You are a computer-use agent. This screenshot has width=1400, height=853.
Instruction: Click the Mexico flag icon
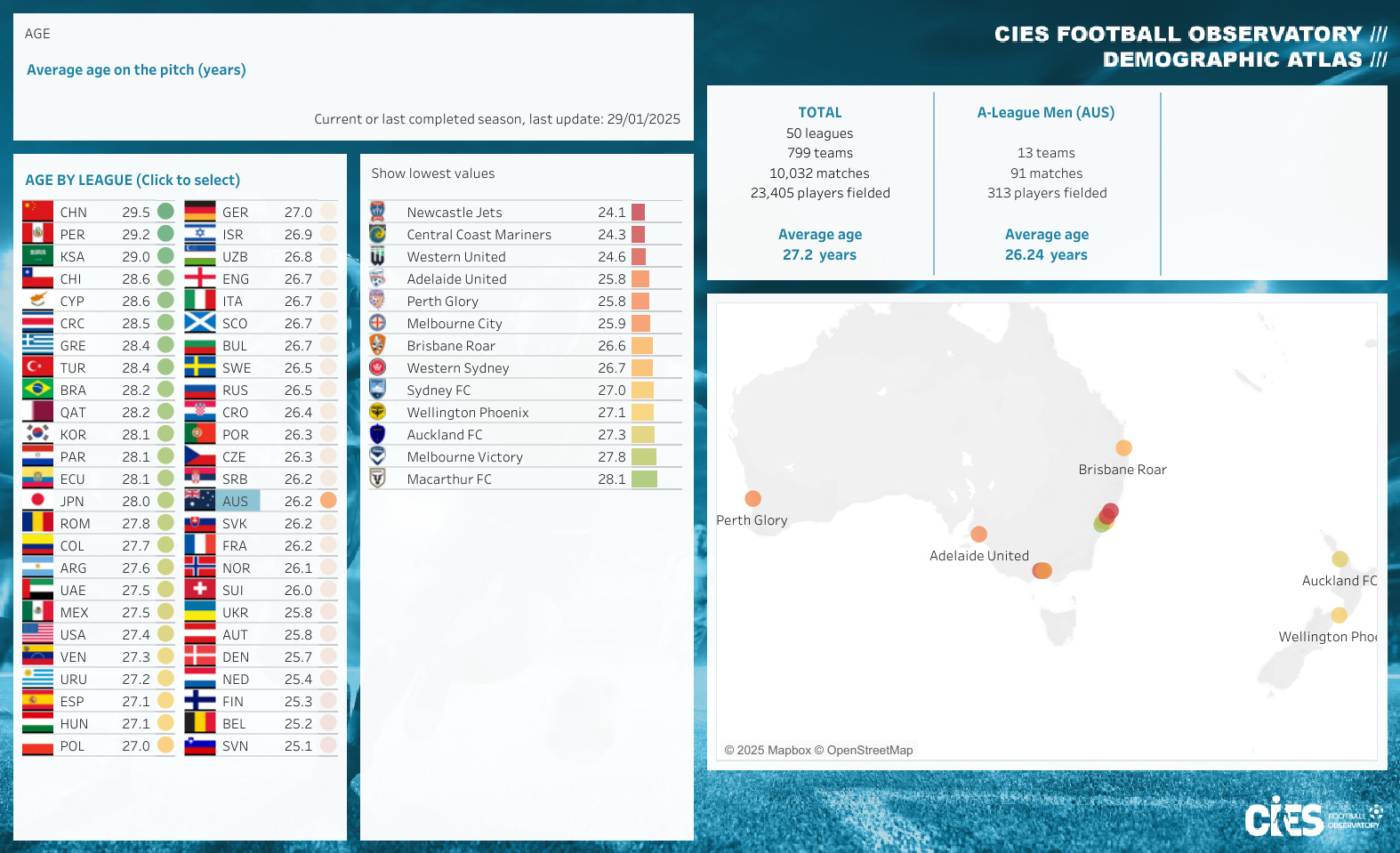click(x=37, y=612)
